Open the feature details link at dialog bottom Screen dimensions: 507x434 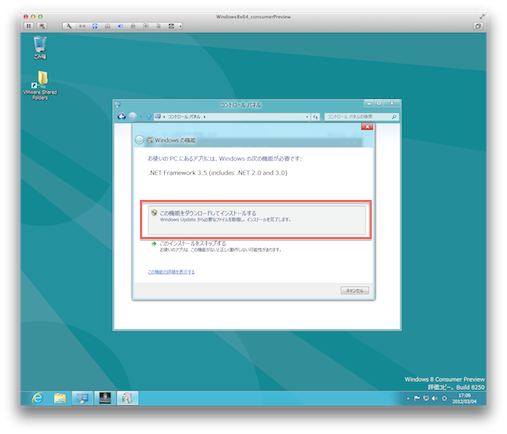click(171, 272)
